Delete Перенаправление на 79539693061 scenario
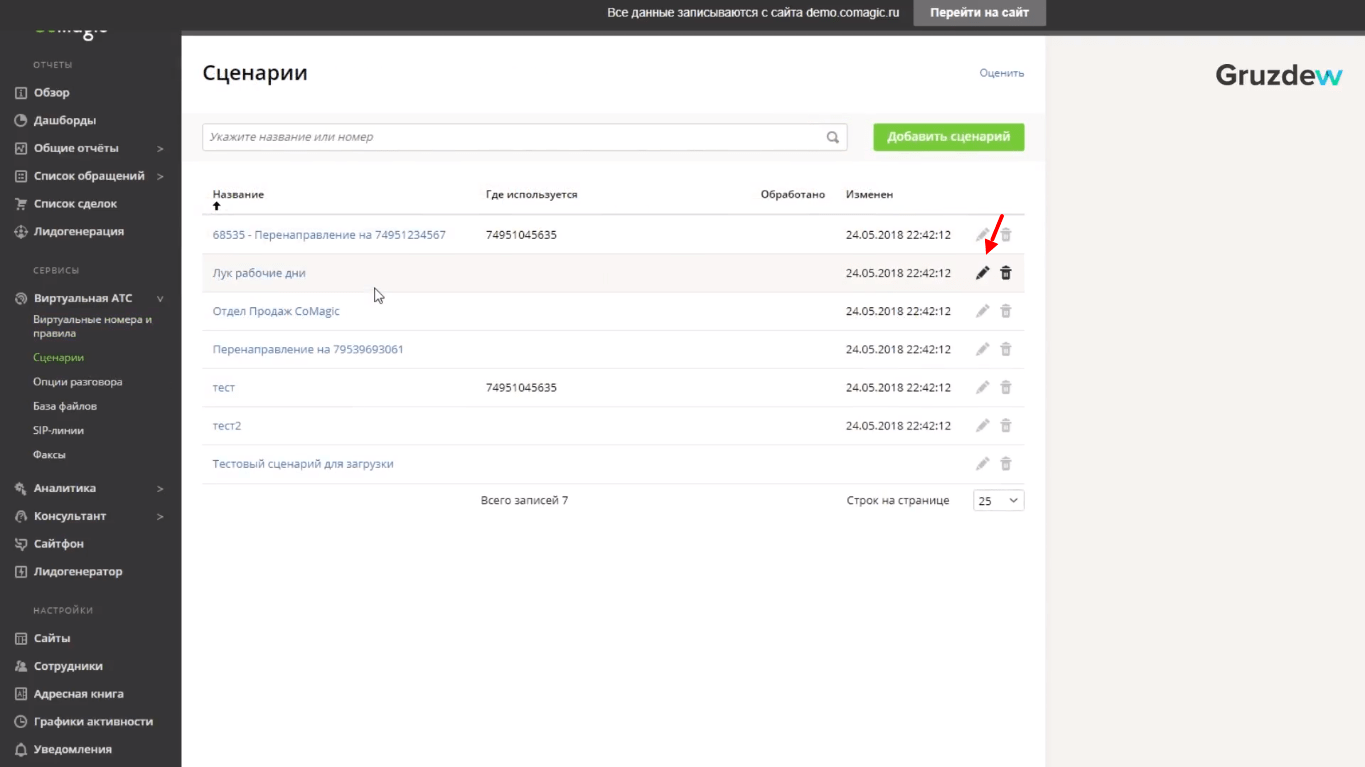This screenshot has width=1365, height=767. (x=1006, y=349)
